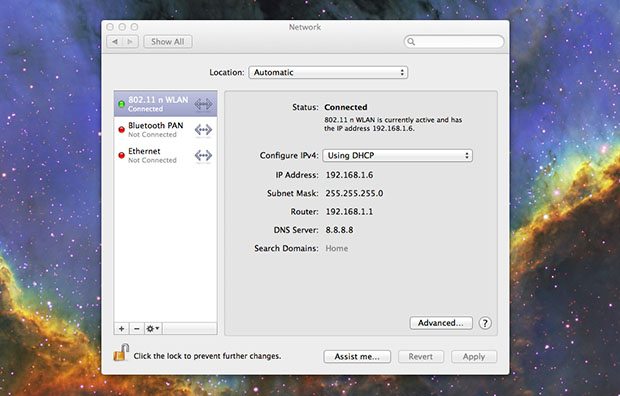
Task: Select Ethernet in service list
Action: click(165, 155)
